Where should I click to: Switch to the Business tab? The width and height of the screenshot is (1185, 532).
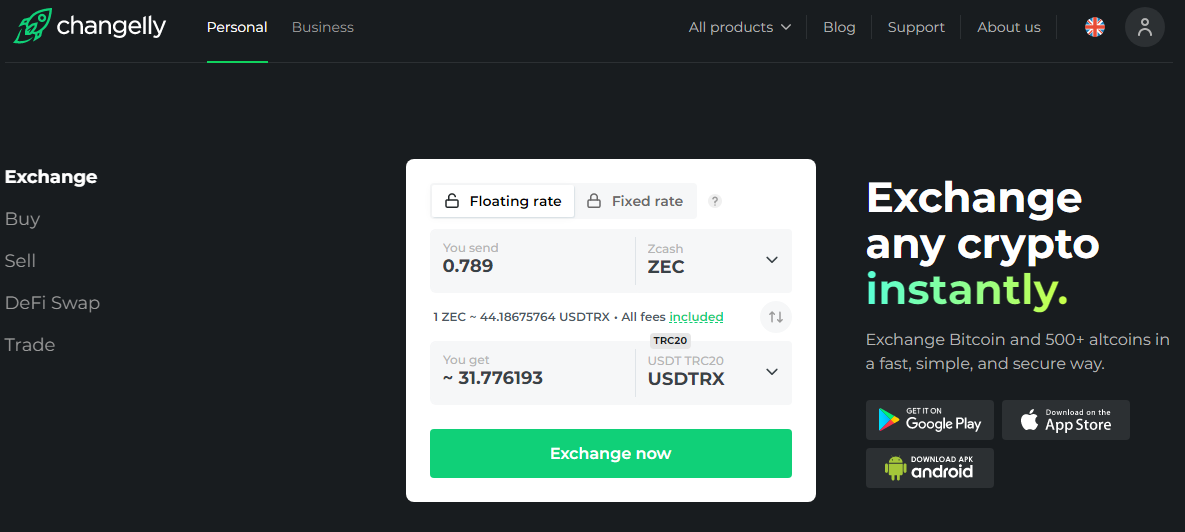(x=323, y=27)
